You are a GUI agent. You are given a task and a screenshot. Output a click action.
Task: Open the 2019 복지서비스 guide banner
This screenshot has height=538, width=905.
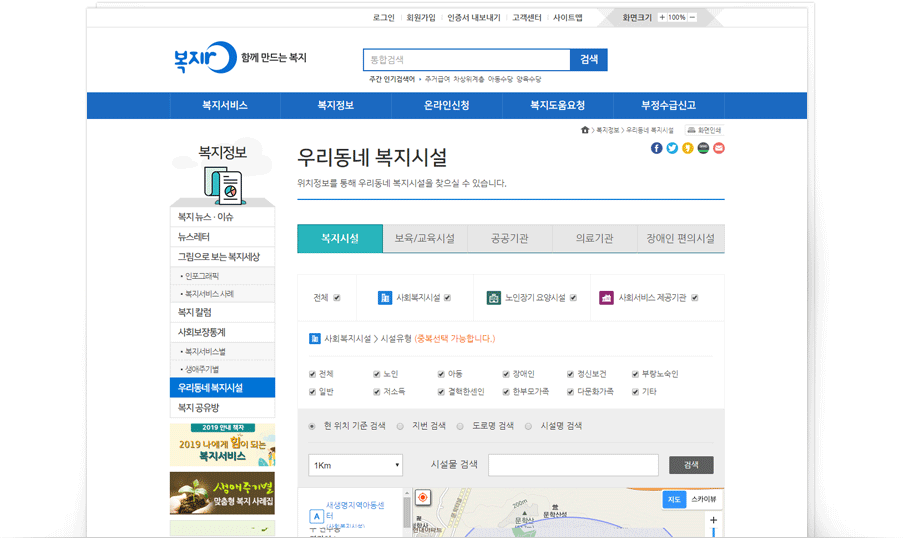(x=222, y=444)
